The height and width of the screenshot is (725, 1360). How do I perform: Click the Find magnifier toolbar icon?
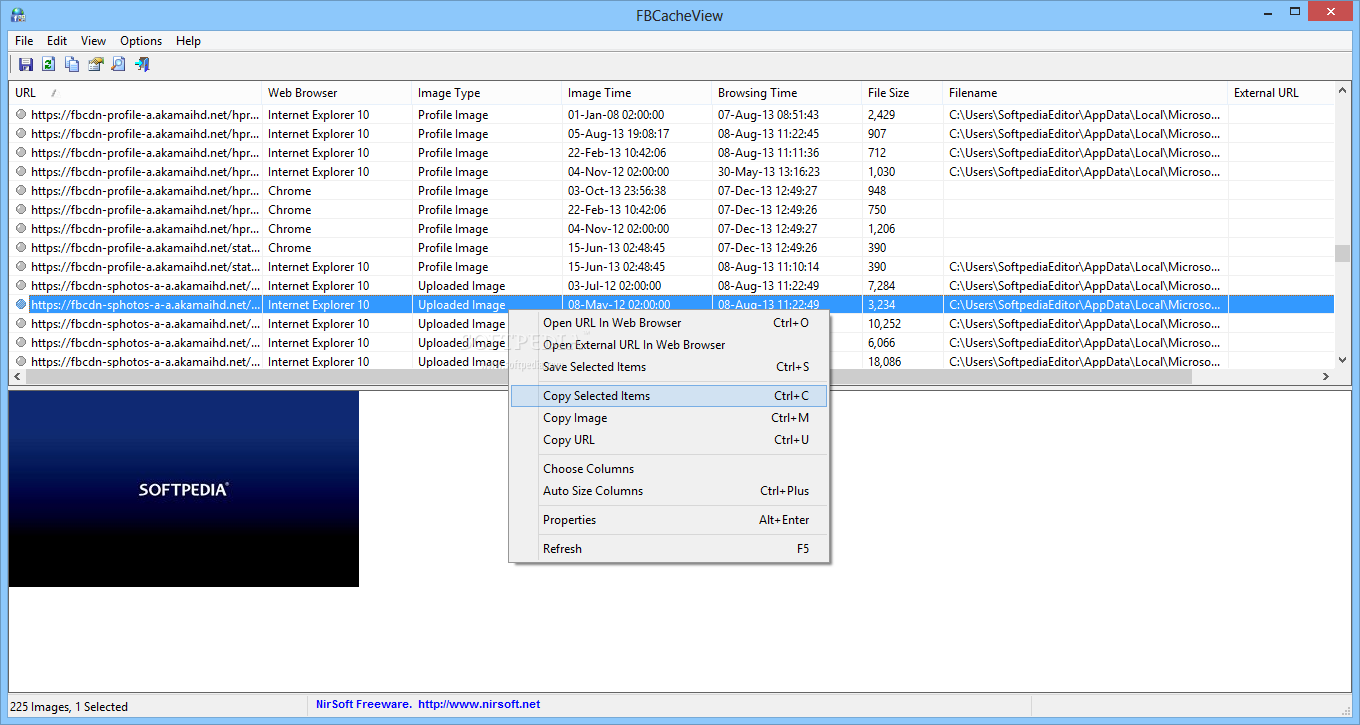118,64
